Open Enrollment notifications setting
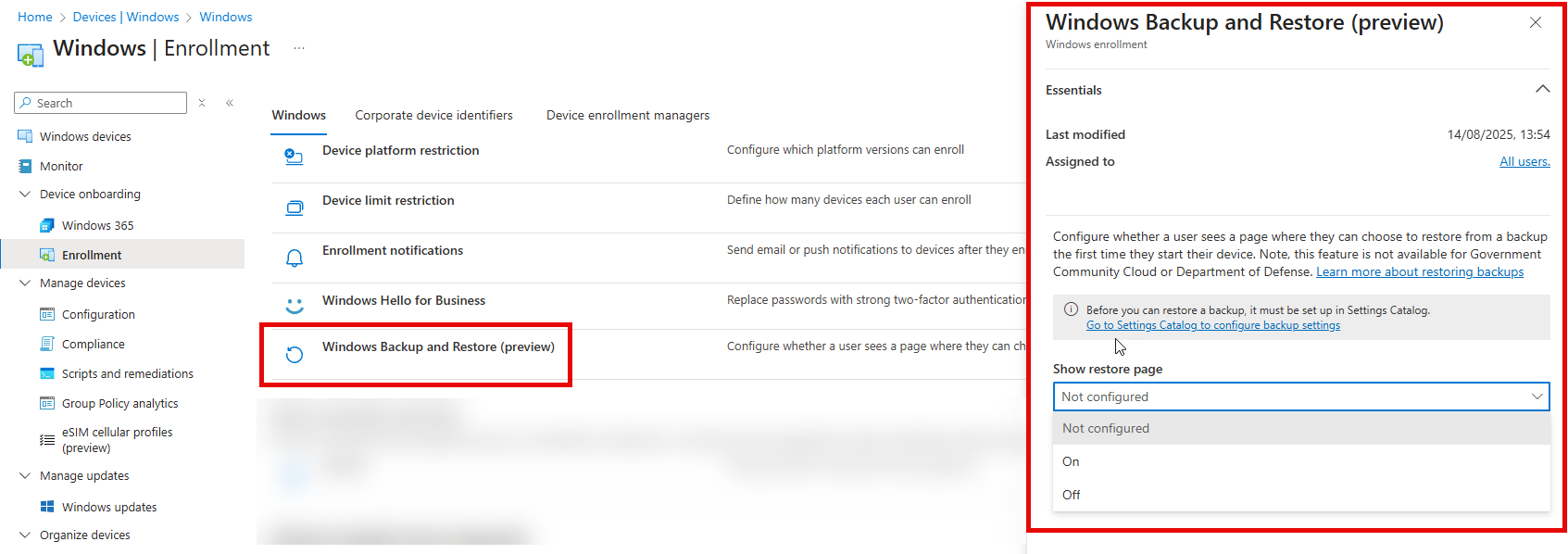The height and width of the screenshot is (554, 1568). 393,250
